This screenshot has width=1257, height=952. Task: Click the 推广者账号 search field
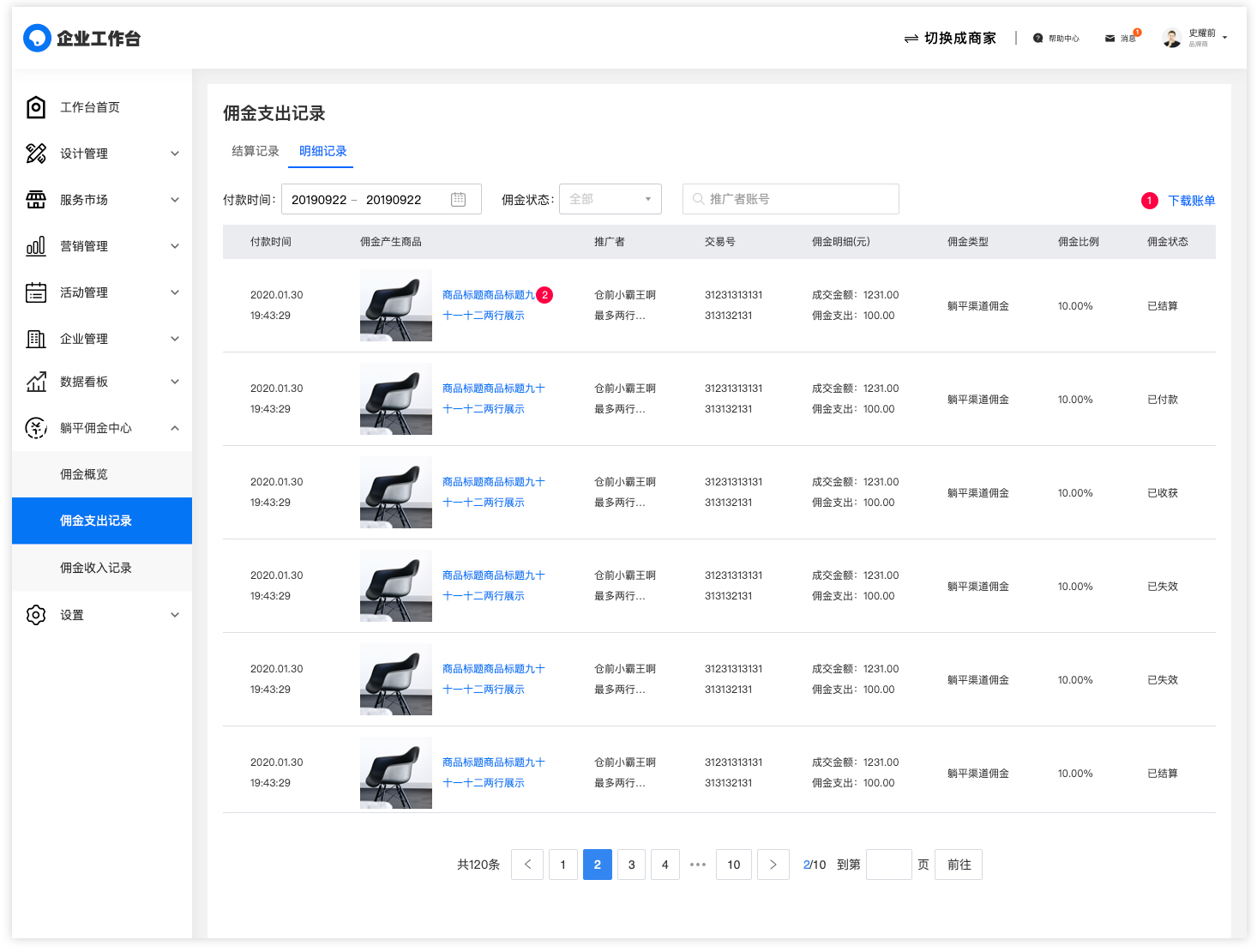(791, 199)
